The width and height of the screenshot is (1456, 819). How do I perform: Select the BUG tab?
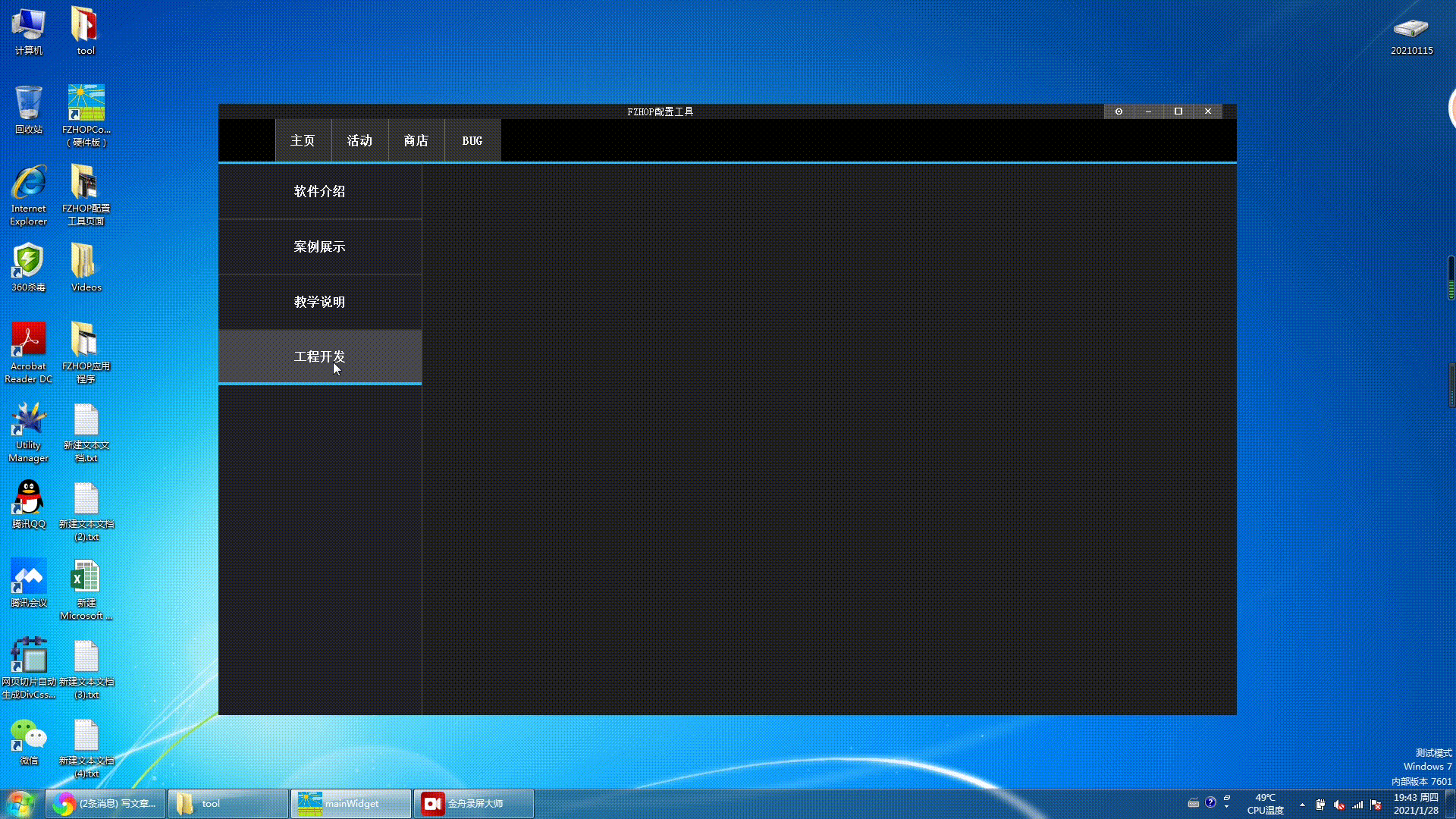coord(472,141)
